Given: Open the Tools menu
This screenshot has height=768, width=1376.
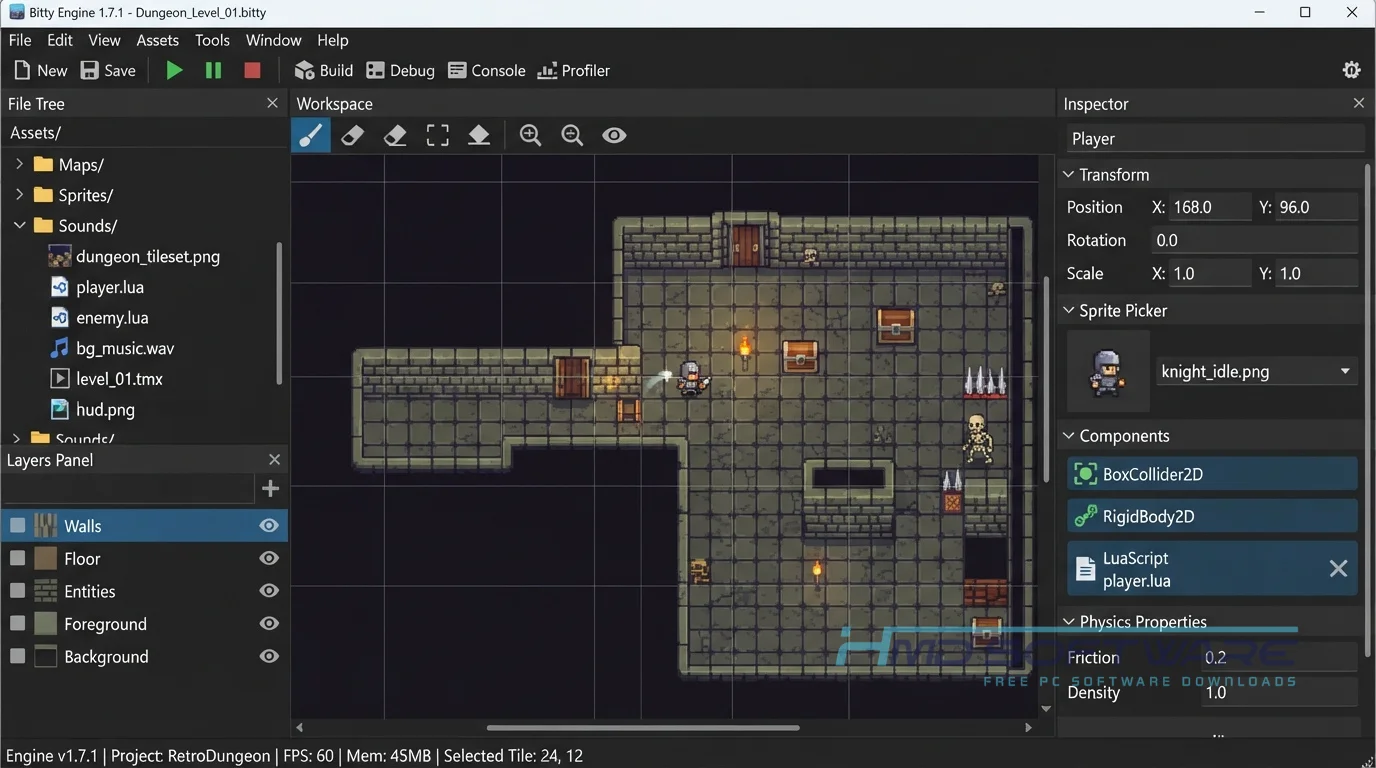Looking at the screenshot, I should pos(212,40).
